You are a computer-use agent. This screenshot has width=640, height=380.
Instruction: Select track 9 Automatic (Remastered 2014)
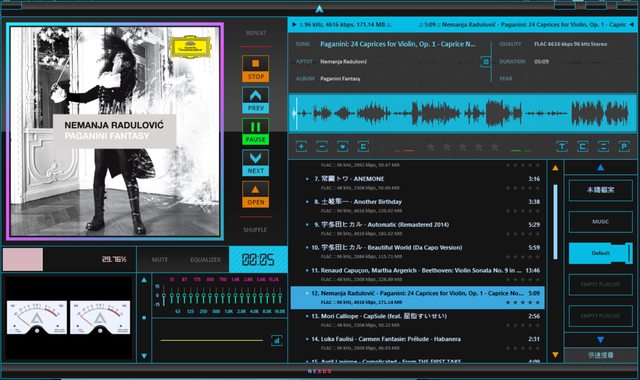pyautogui.click(x=417, y=229)
